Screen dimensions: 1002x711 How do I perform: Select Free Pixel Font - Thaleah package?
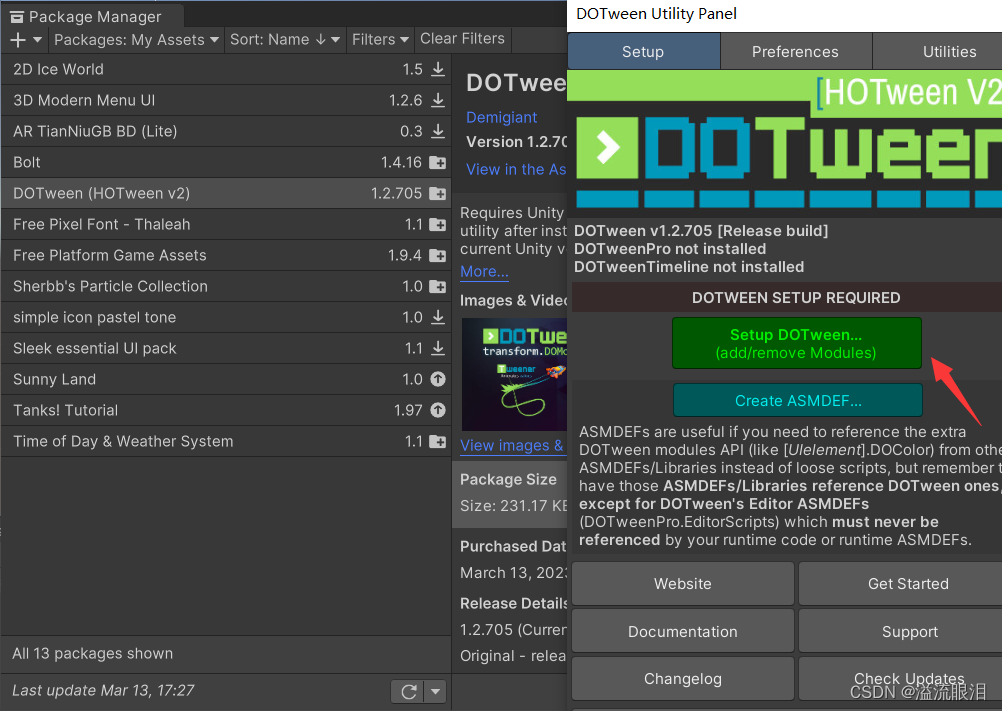226,224
